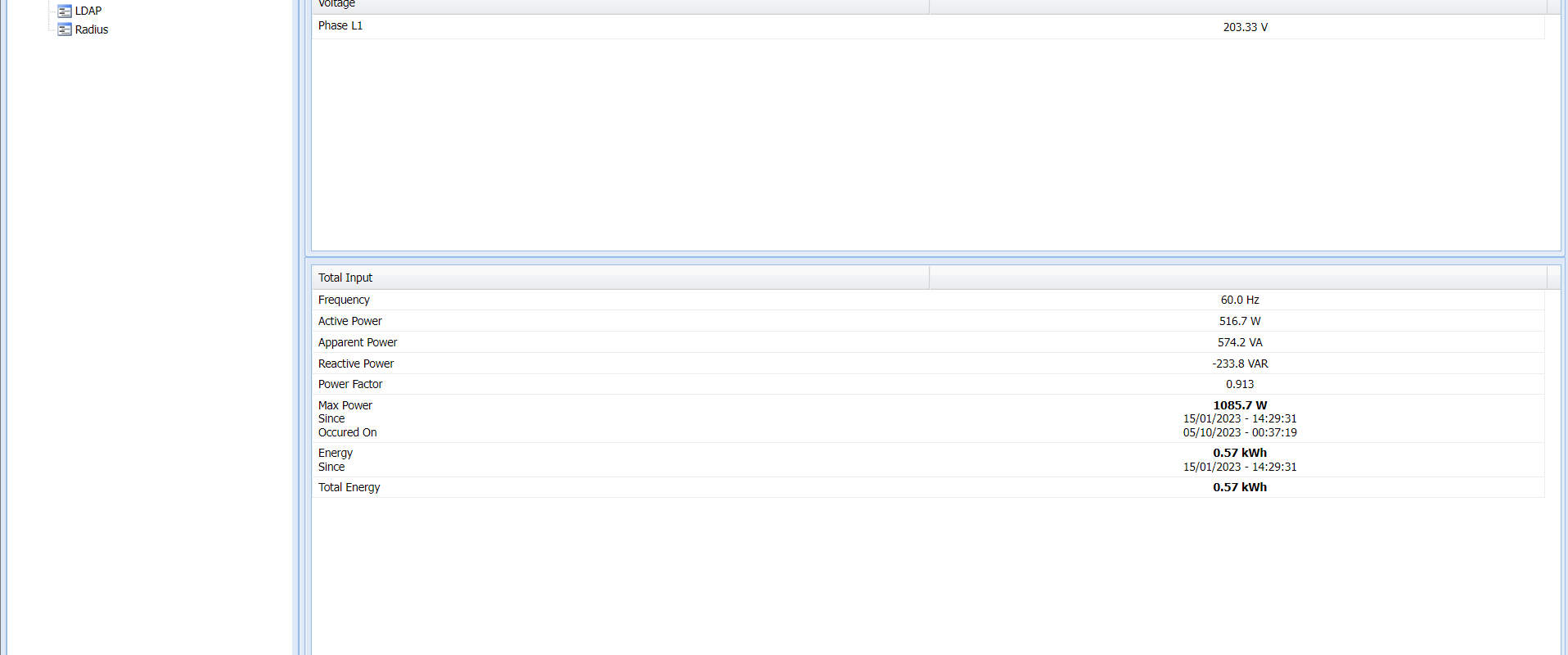1568x655 pixels.
Task: Select the Phase L1 voltage row
Action: (x=340, y=26)
